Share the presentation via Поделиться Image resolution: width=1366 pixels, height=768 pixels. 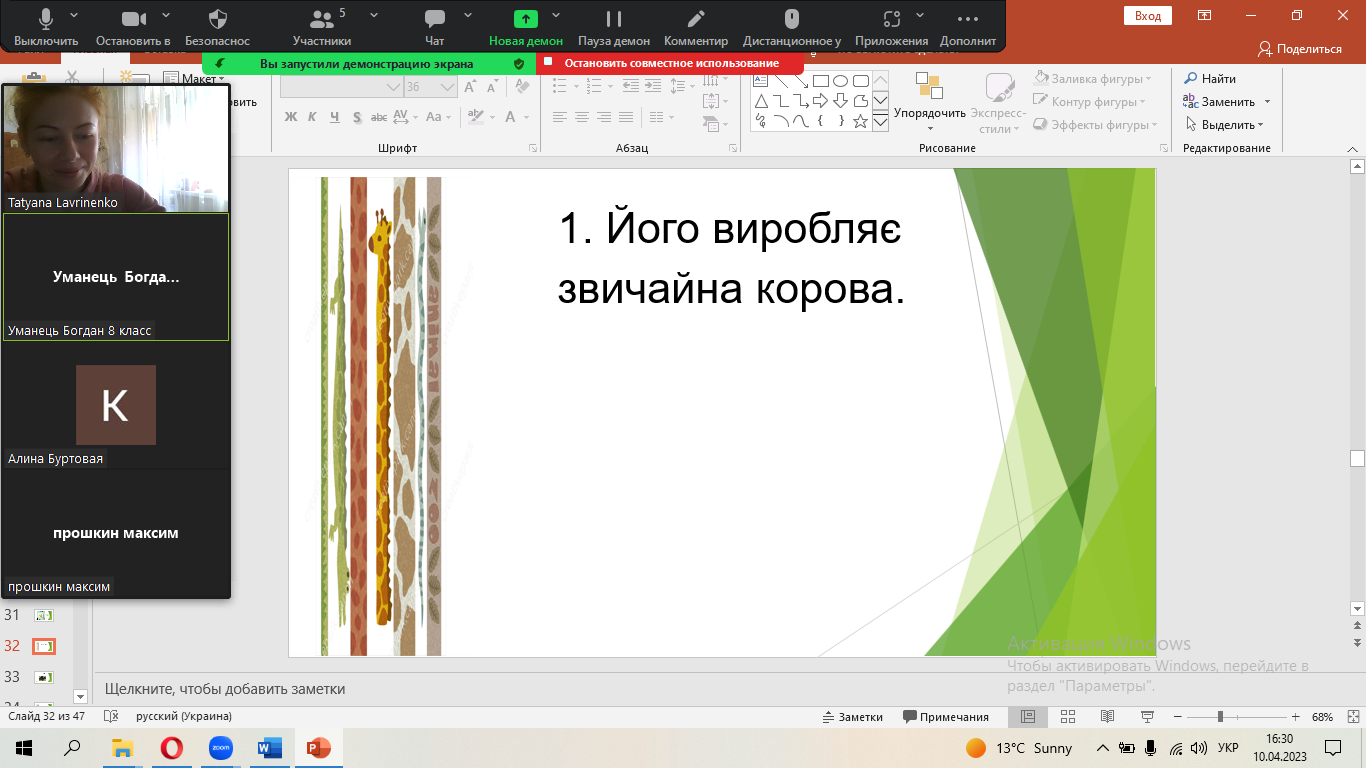1300,48
